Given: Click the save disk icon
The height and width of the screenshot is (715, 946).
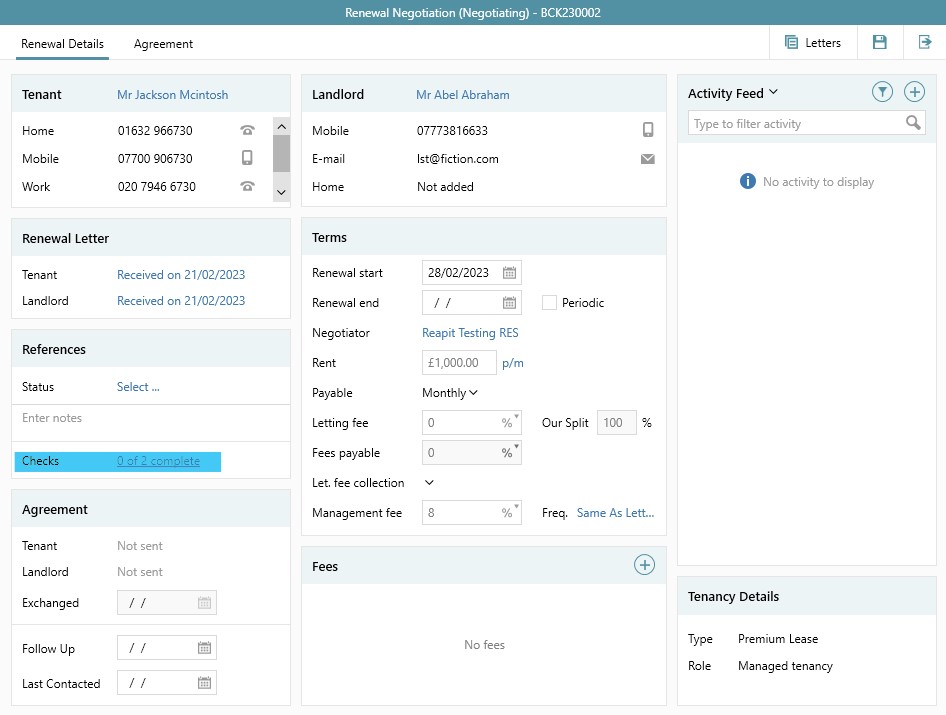Looking at the screenshot, I should [879, 42].
